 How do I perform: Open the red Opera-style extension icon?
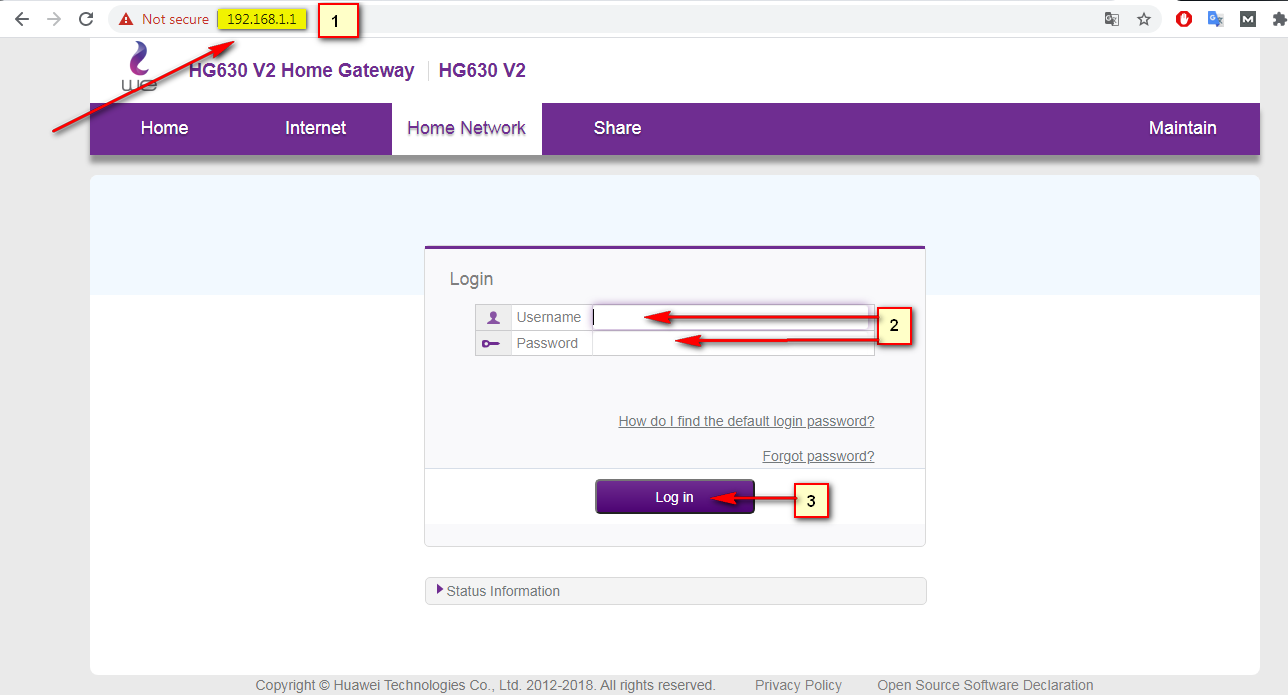(1184, 19)
